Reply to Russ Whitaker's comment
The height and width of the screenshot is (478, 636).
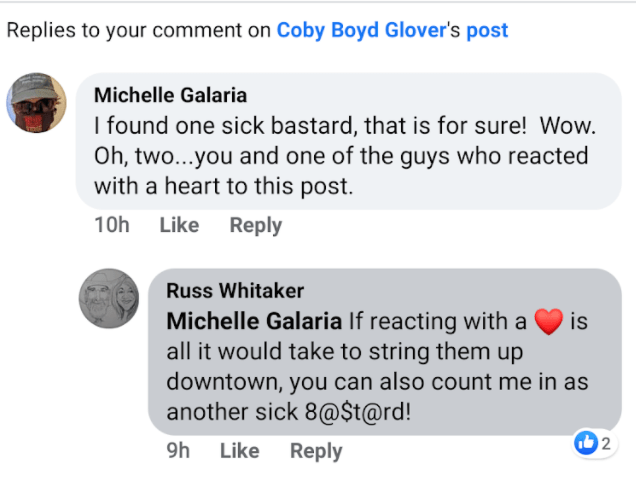coord(316,451)
